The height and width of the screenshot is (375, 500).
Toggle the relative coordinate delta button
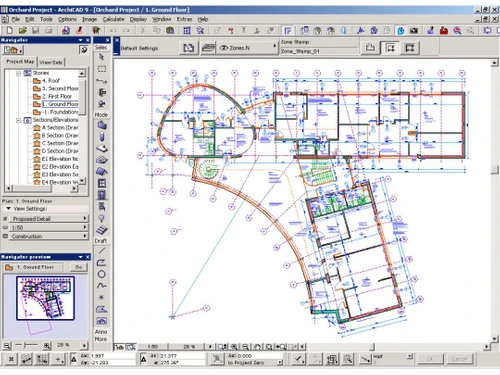pos(74,359)
